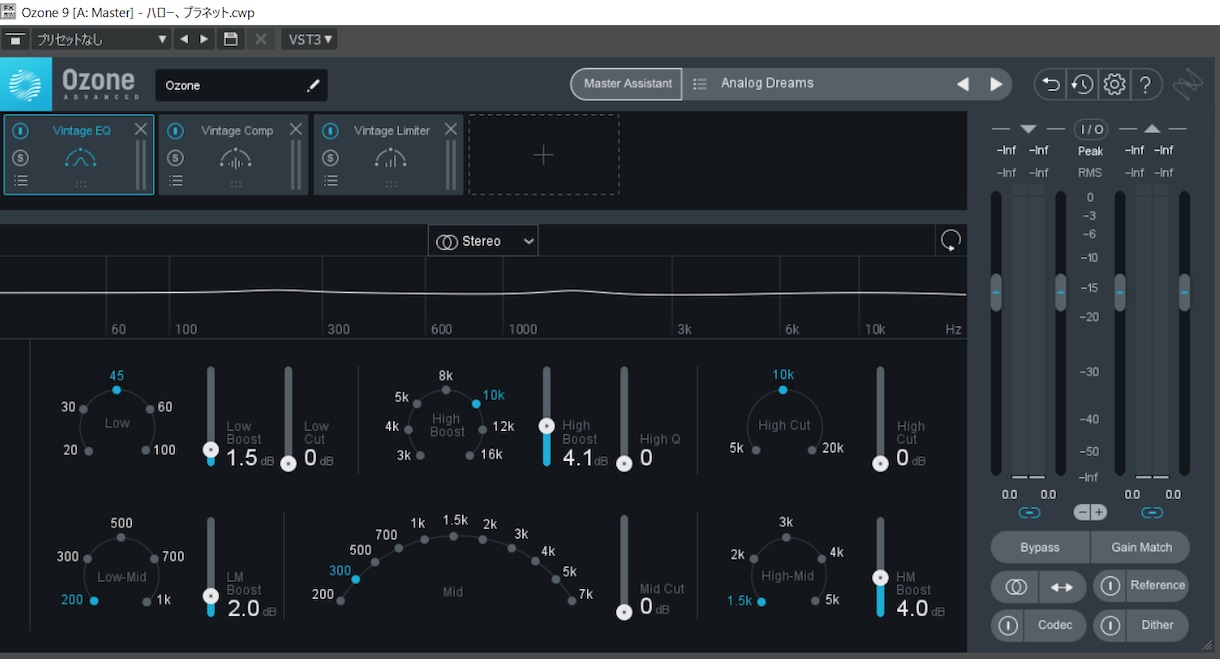Select Vintage Comp module tab
Viewport: 1220px width, 659px height.
click(x=234, y=155)
